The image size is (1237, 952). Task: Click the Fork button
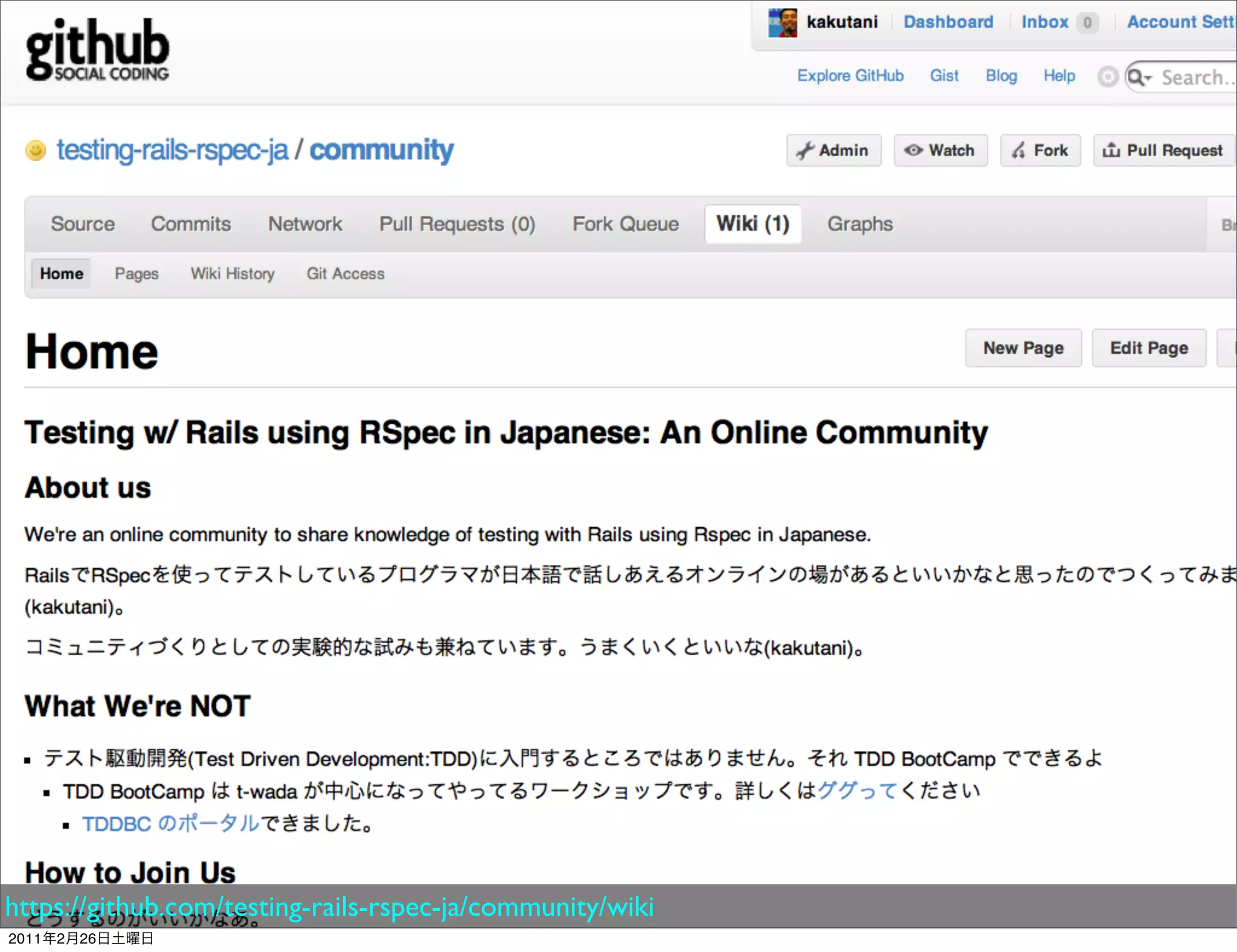[1040, 150]
